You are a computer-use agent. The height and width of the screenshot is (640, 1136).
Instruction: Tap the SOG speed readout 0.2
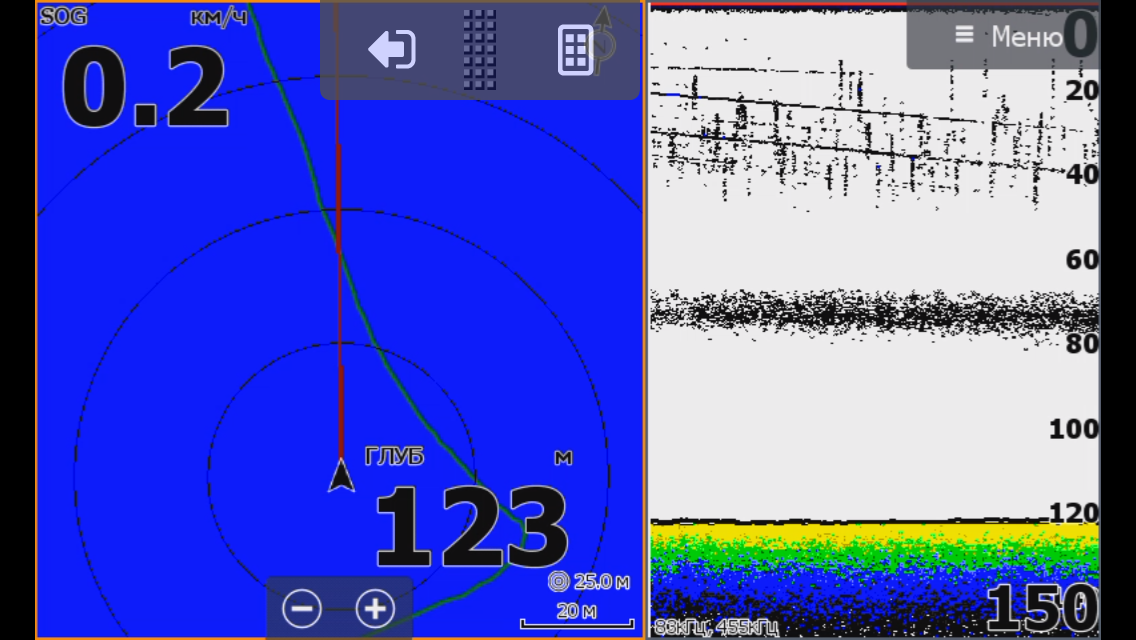(145, 87)
